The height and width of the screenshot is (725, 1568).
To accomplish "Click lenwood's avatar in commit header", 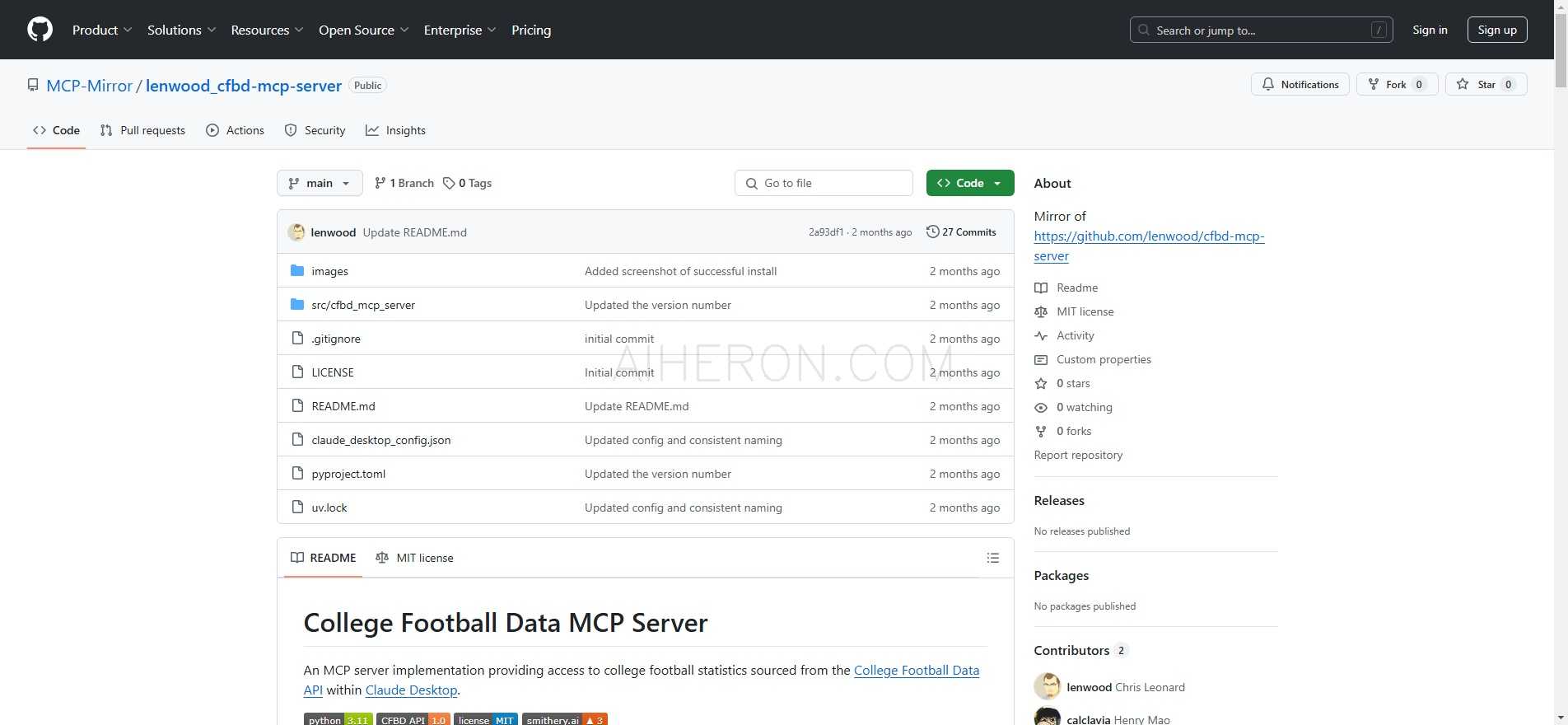I will (x=296, y=232).
